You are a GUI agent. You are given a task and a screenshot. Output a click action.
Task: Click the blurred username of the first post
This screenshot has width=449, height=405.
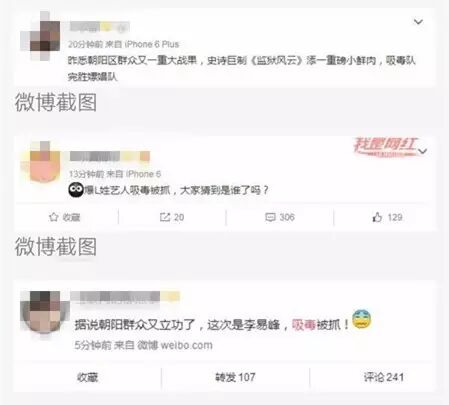pos(99,27)
